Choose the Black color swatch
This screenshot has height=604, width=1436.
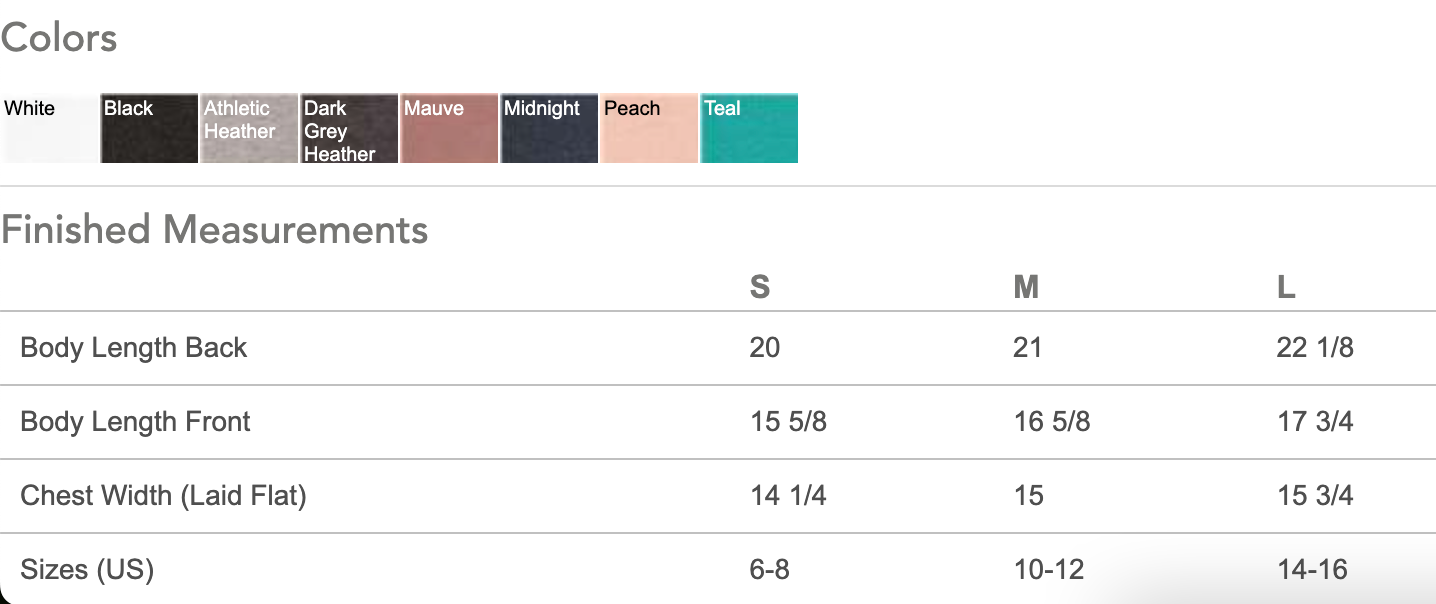[x=150, y=128]
